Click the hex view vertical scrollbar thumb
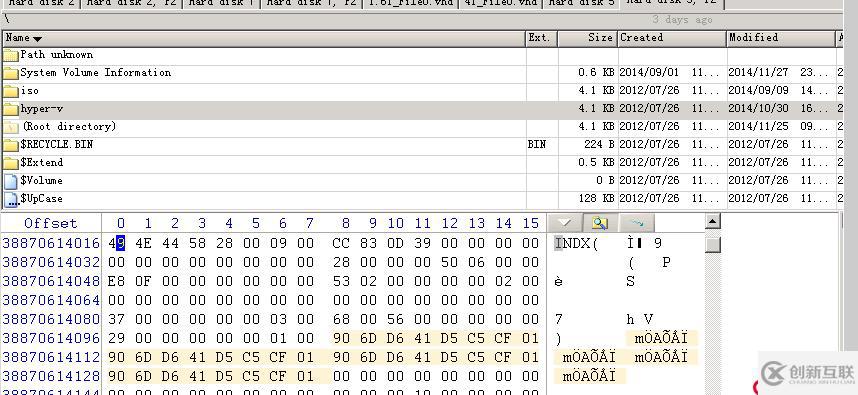 click(x=712, y=244)
